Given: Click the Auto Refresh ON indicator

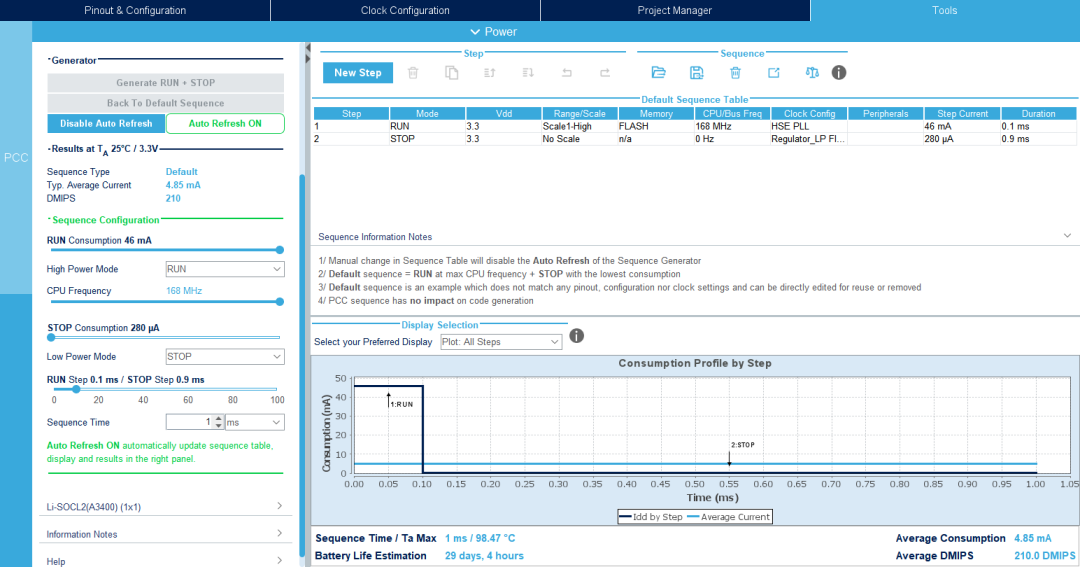Looking at the screenshot, I should [225, 123].
